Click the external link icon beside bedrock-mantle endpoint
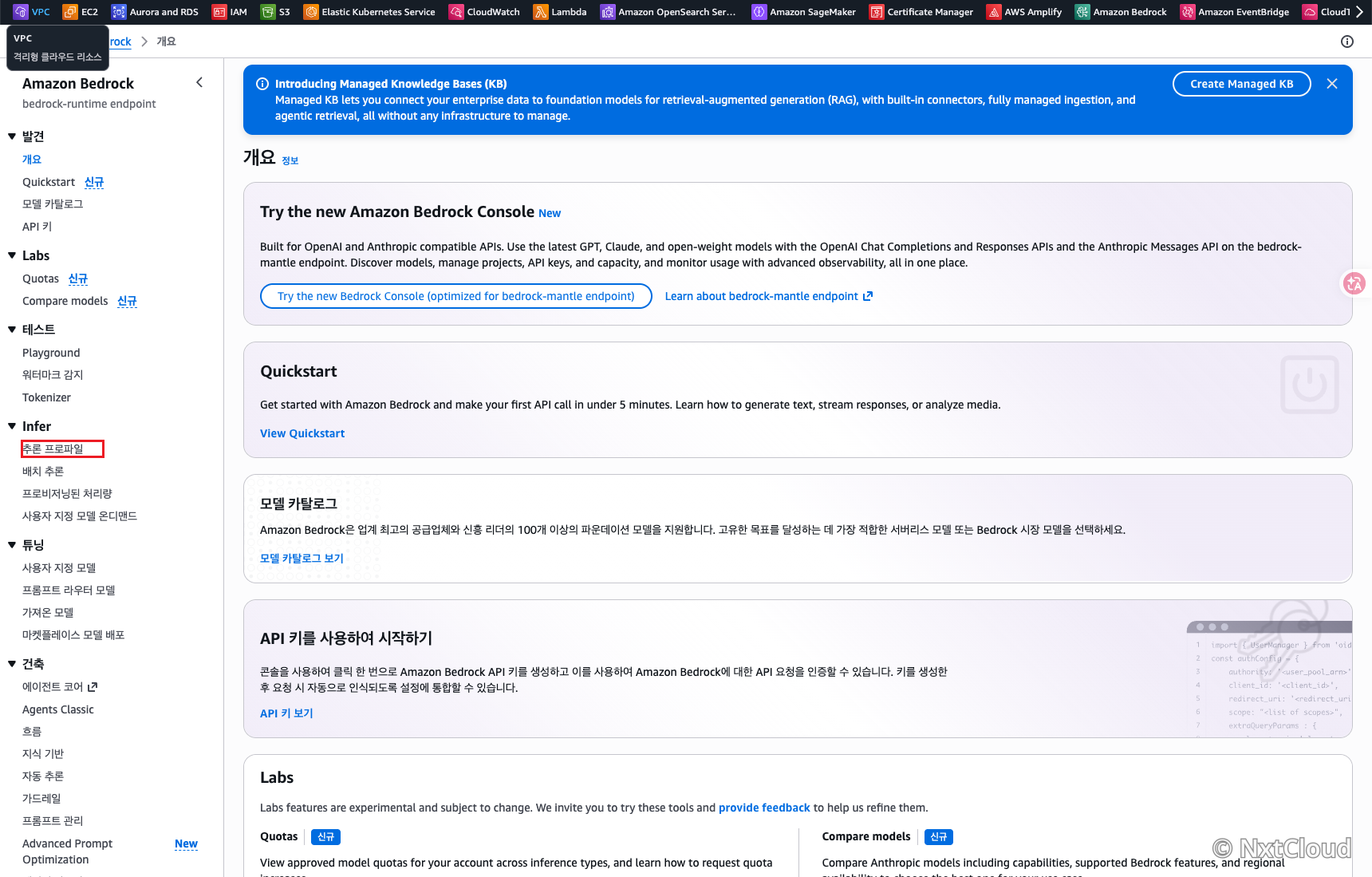Viewport: 1372px width, 877px height. [868, 296]
